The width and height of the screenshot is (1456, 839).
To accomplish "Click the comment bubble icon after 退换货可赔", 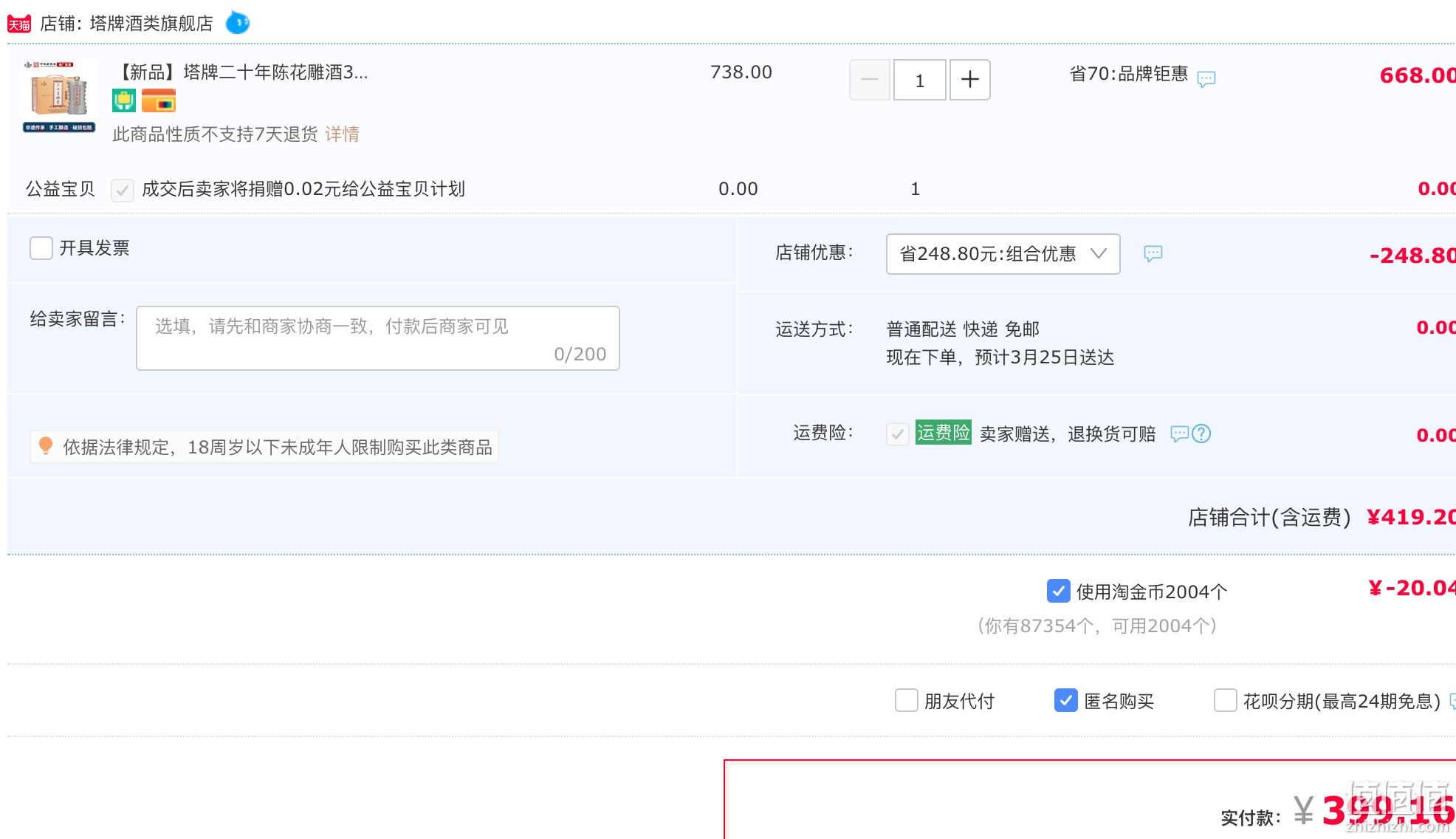I will click(x=1180, y=434).
